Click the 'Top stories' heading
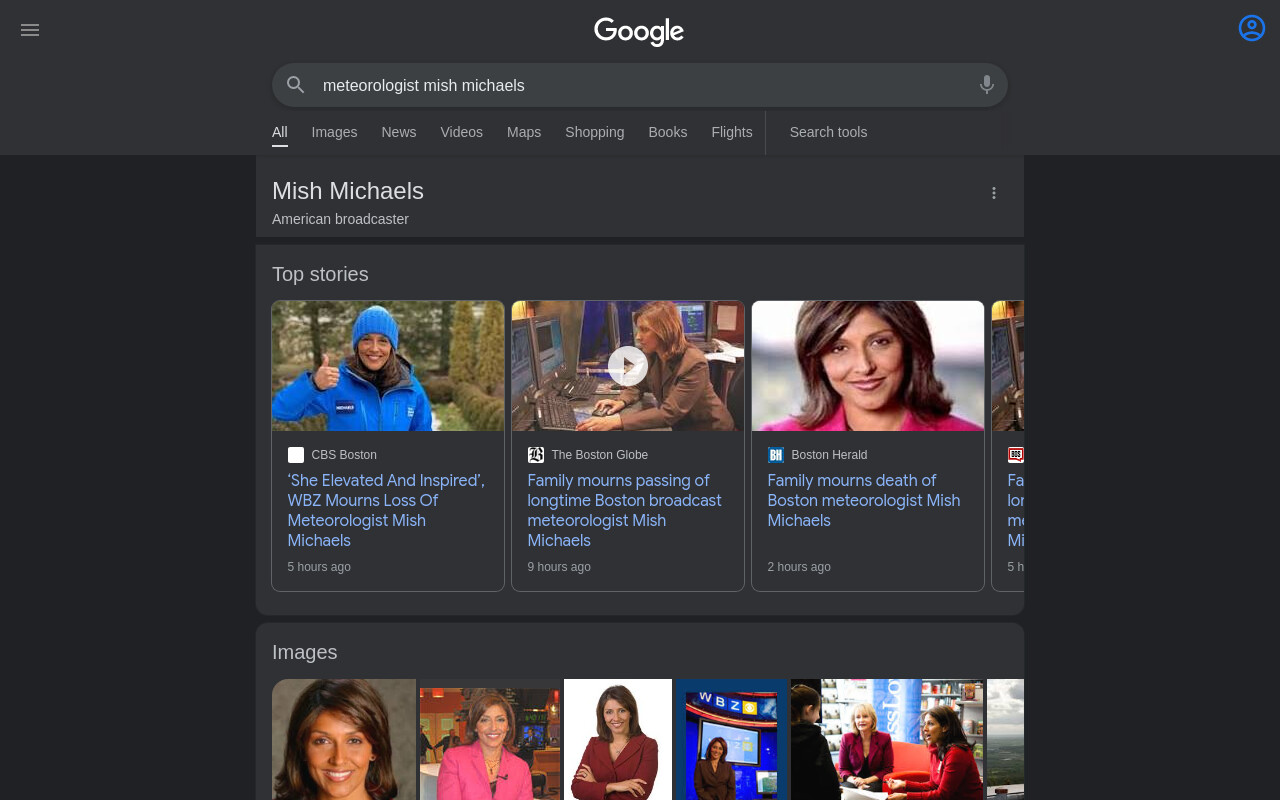This screenshot has height=800, width=1280. tap(320, 274)
